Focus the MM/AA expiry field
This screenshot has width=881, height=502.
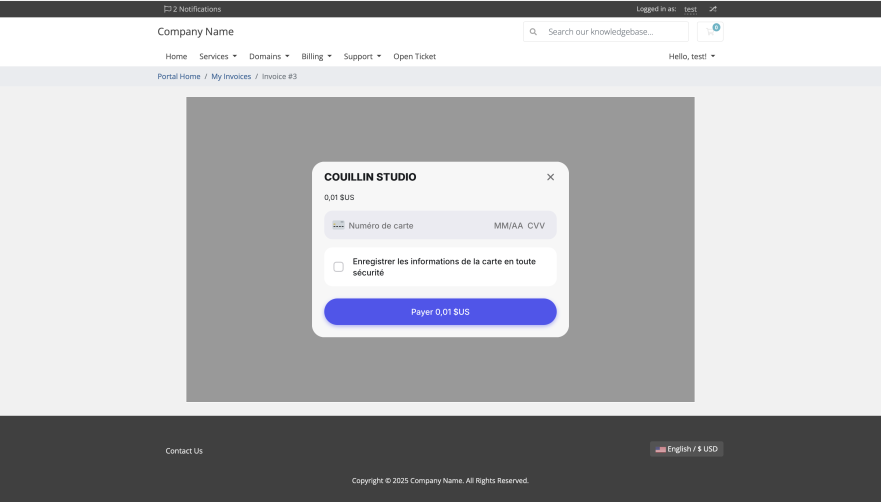click(x=508, y=225)
